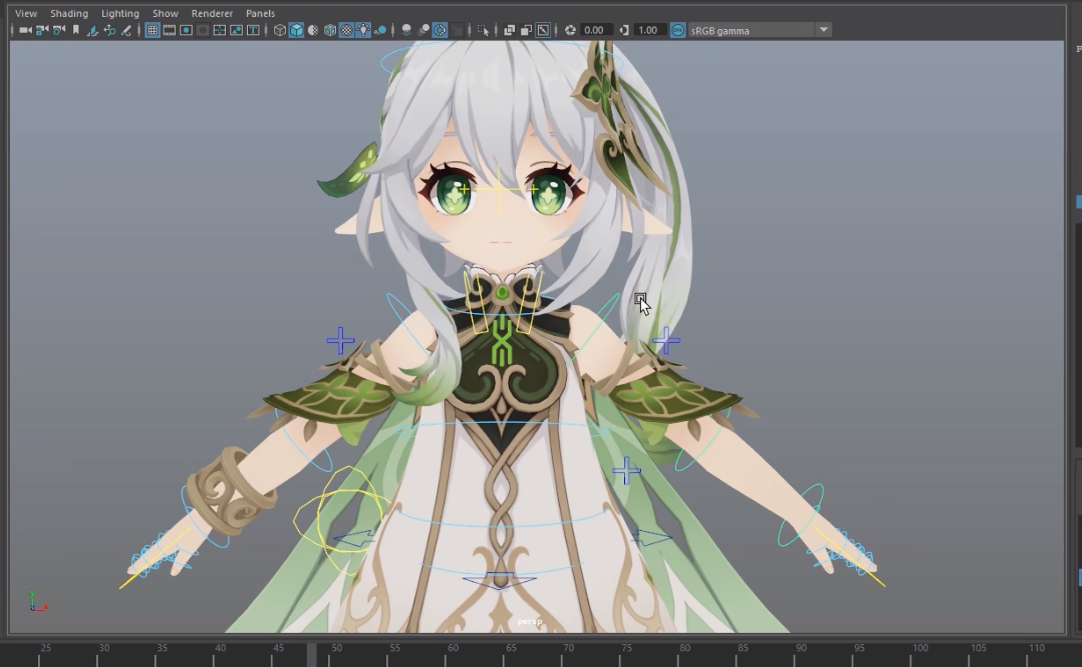1082x667 pixels.
Task: Click the Select Camera icon
Action: coord(25,30)
